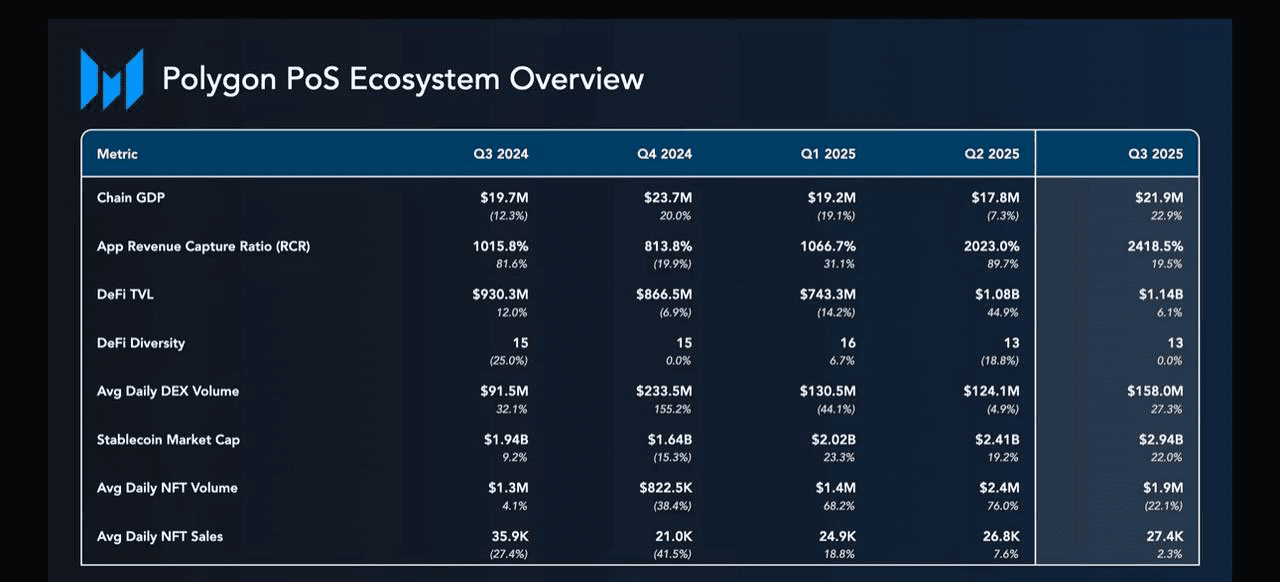This screenshot has height=582, width=1280.
Task: Click the Q2 2025 column header
Action: [991, 154]
